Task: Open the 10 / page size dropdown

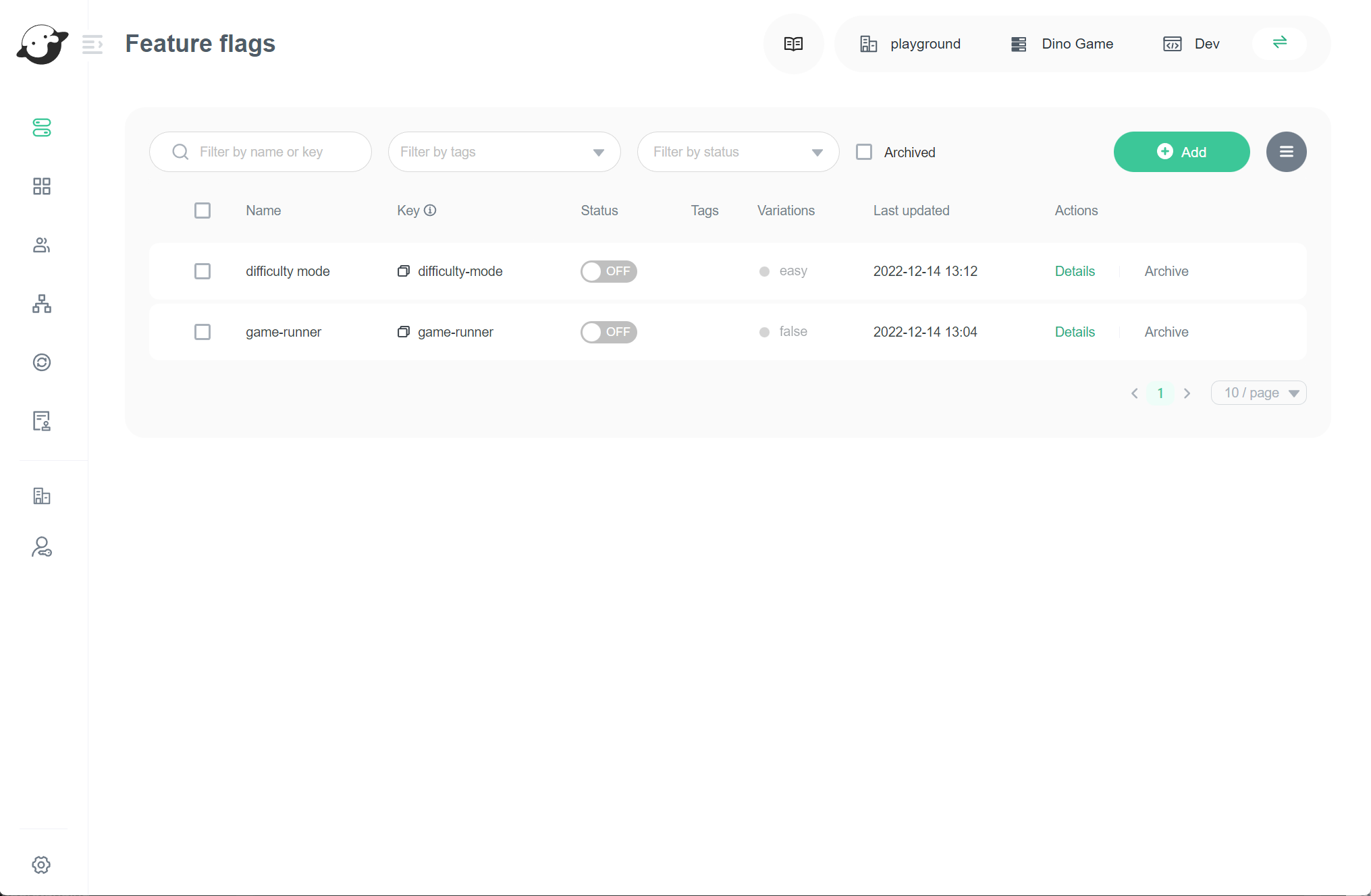Action: coord(1258,393)
